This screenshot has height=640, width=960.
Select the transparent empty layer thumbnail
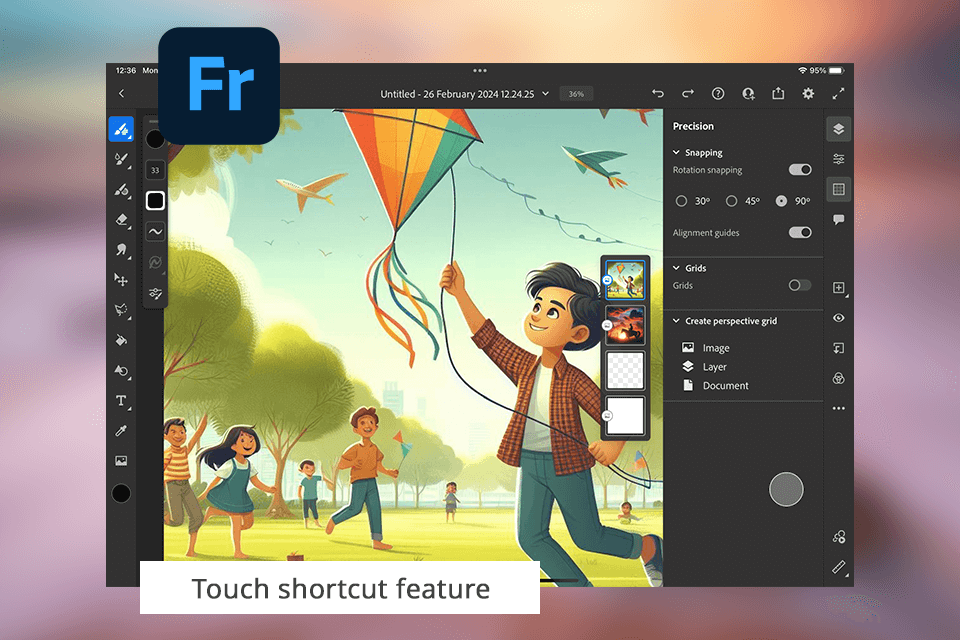point(624,370)
